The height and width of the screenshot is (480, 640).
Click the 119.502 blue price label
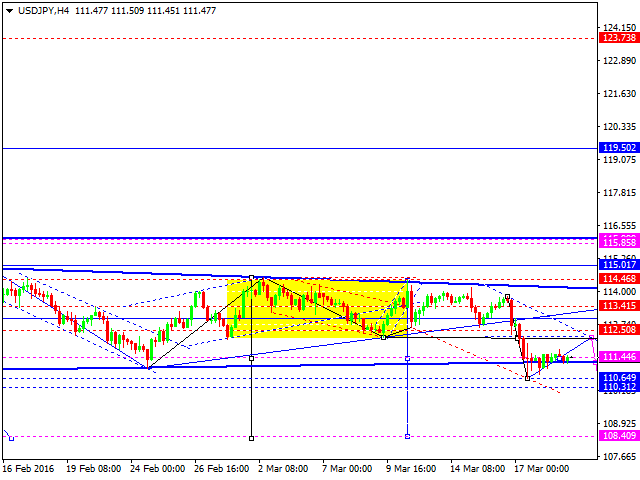(x=620, y=148)
